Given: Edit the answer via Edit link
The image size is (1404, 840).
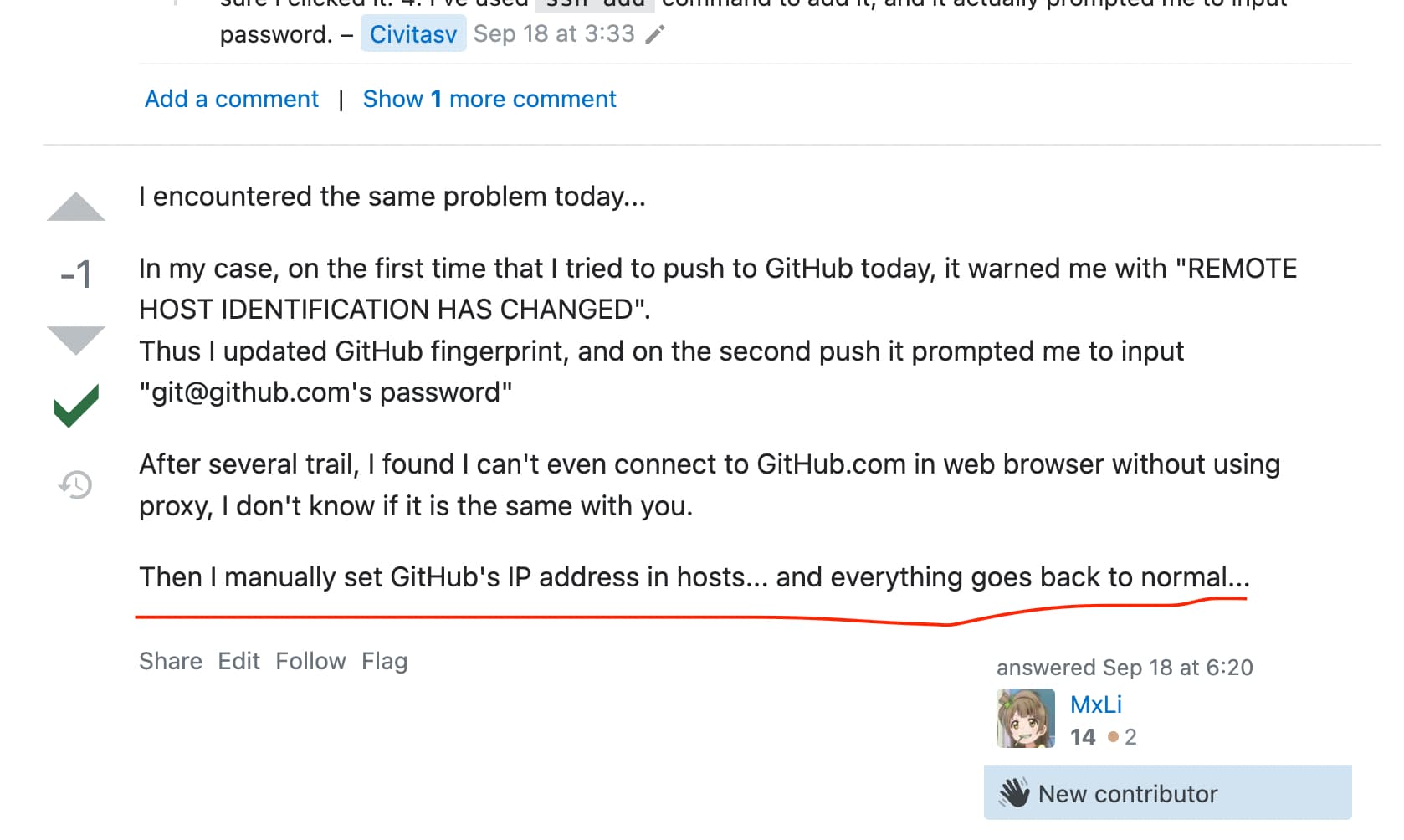Looking at the screenshot, I should pyautogui.click(x=239, y=662).
